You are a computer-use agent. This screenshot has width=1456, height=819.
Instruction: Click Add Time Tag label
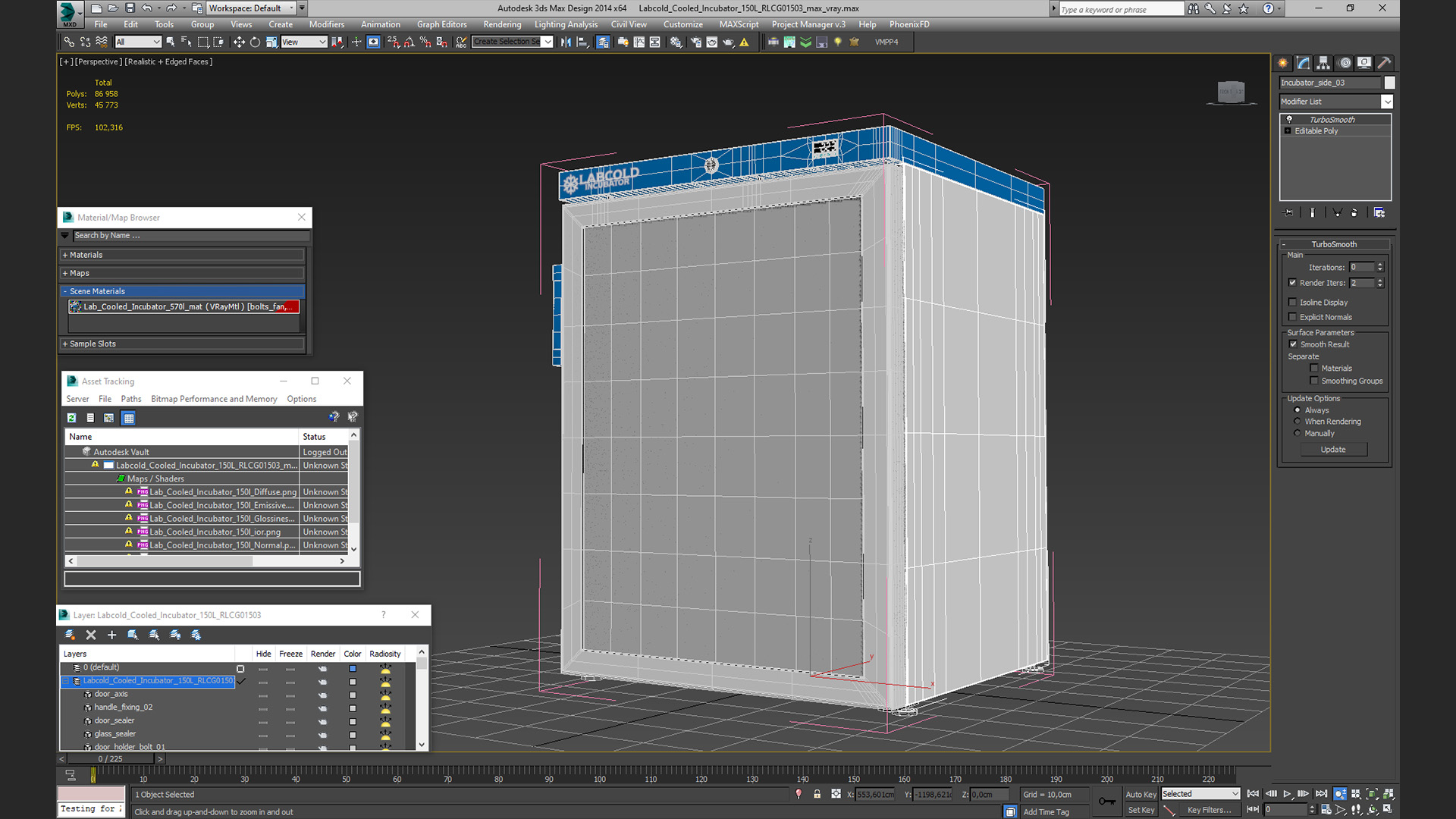click(x=1046, y=812)
